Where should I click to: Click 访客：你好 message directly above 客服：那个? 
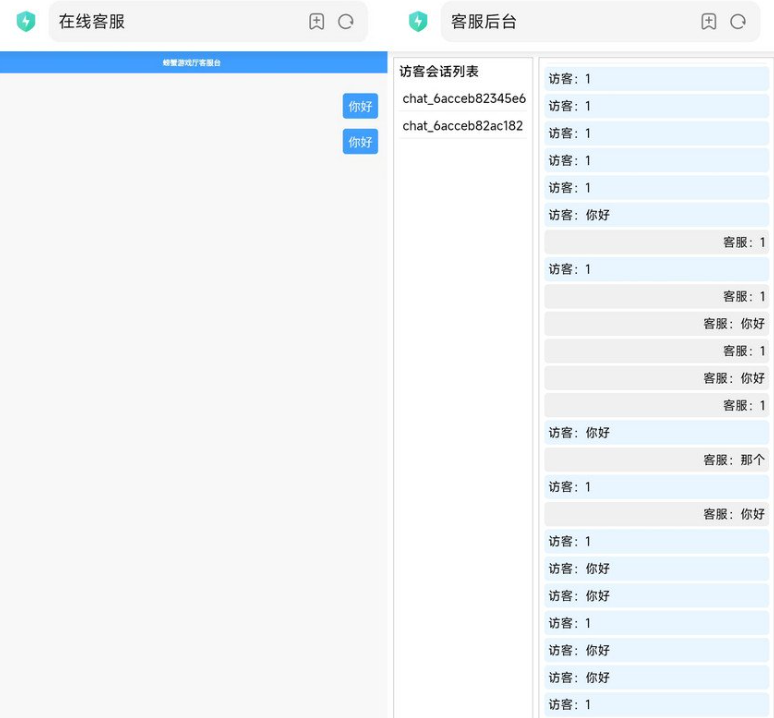657,433
